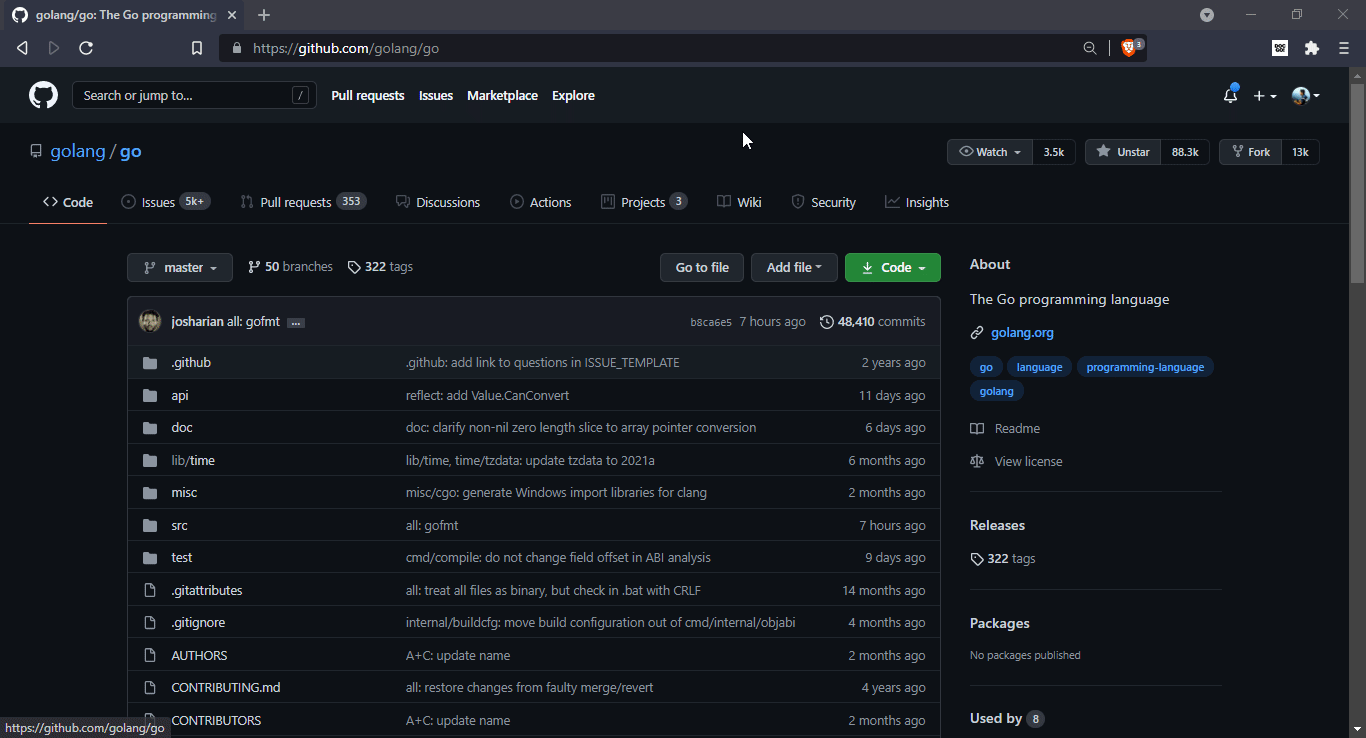Click the browser back arrow
This screenshot has width=1366, height=738.
(22, 48)
